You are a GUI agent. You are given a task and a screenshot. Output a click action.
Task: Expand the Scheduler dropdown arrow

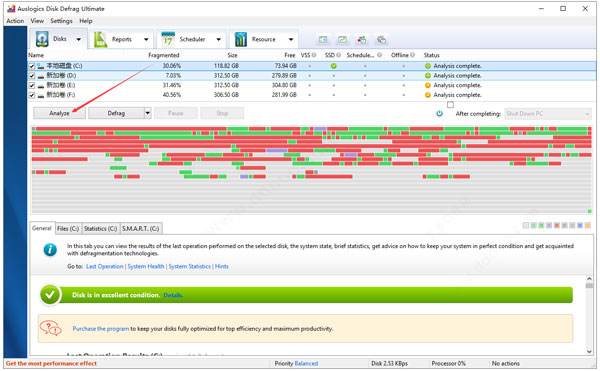coord(218,39)
